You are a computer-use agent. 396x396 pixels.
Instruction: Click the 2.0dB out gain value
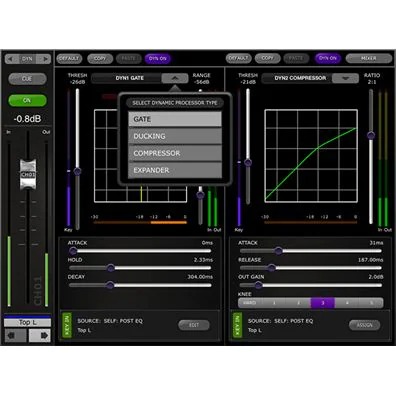pos(376,277)
